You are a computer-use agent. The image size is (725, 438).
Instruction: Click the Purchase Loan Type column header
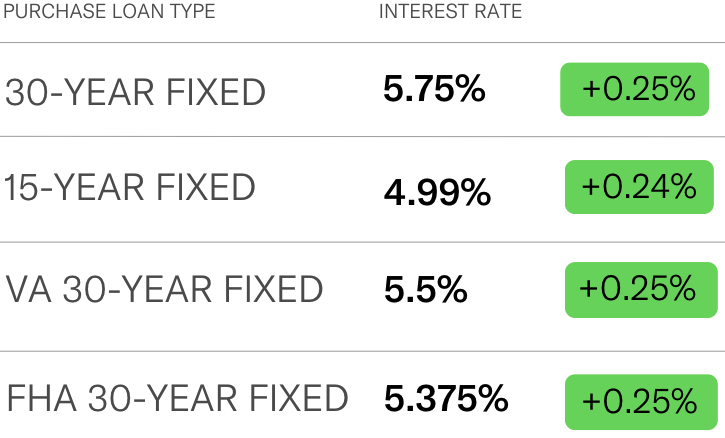click(109, 11)
